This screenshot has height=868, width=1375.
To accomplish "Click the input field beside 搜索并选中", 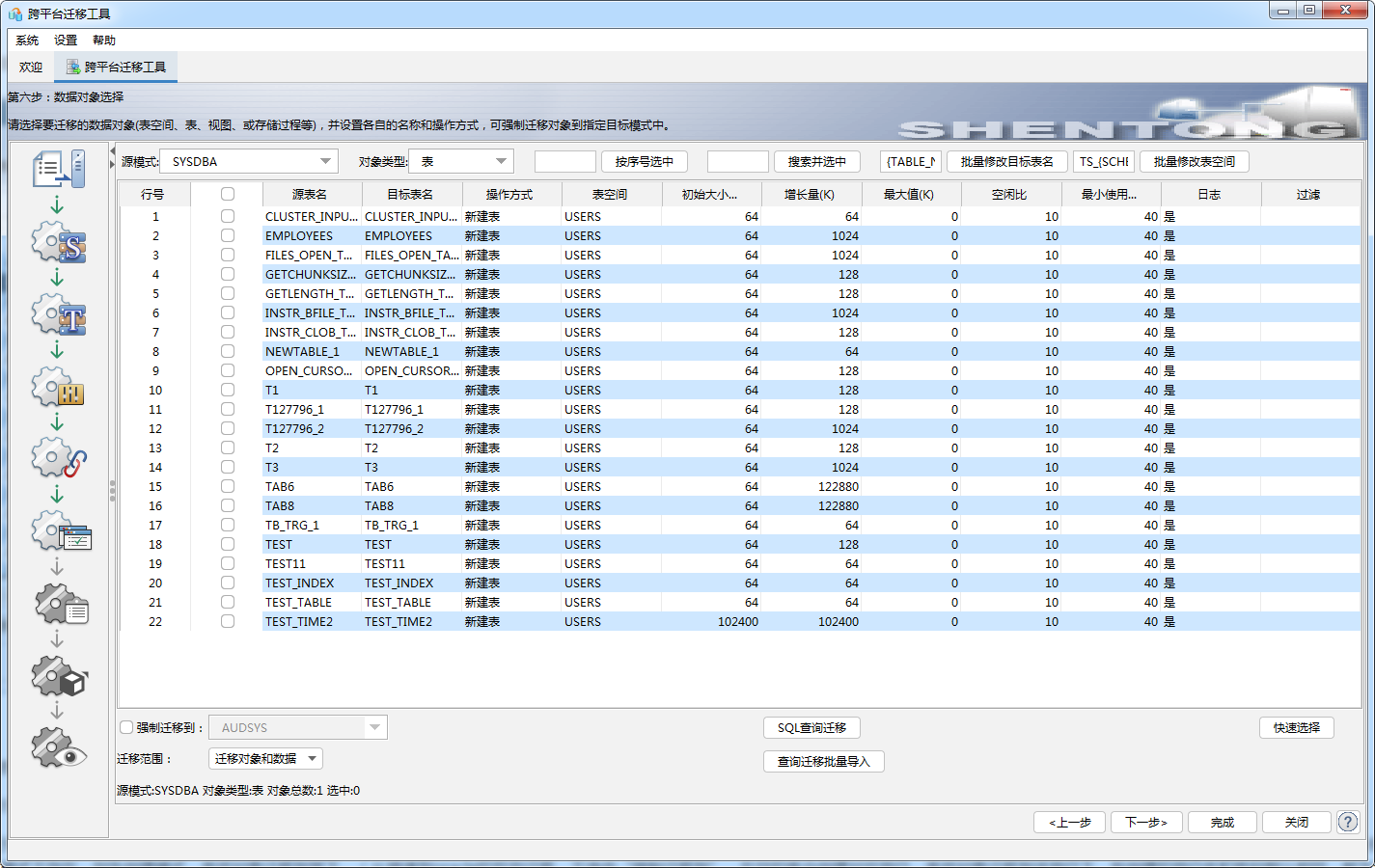I will click(x=737, y=161).
